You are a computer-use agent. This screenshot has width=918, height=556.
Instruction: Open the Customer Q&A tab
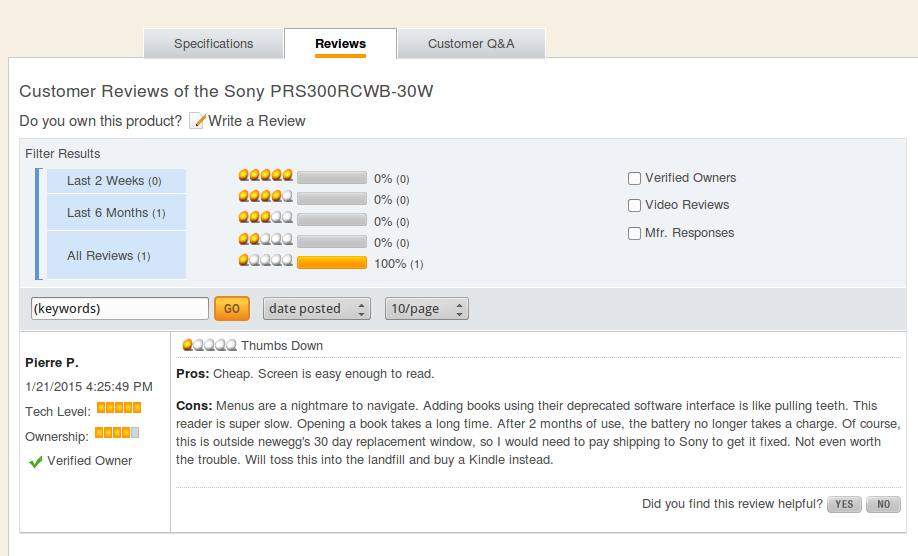(471, 44)
